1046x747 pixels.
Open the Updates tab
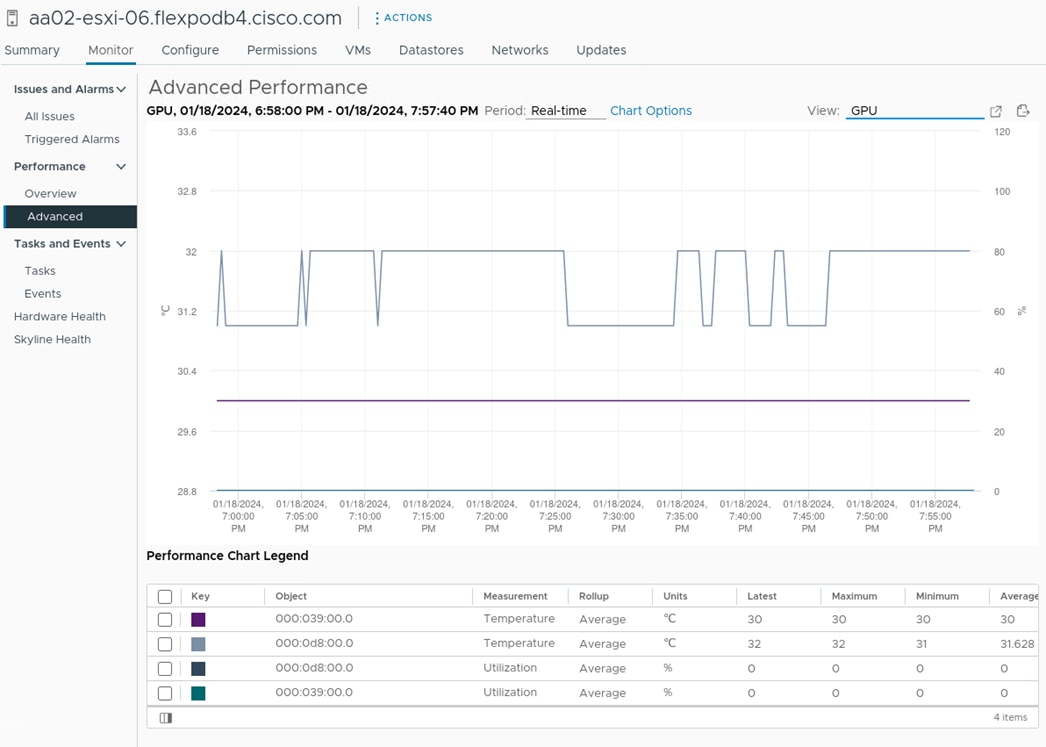(x=601, y=50)
